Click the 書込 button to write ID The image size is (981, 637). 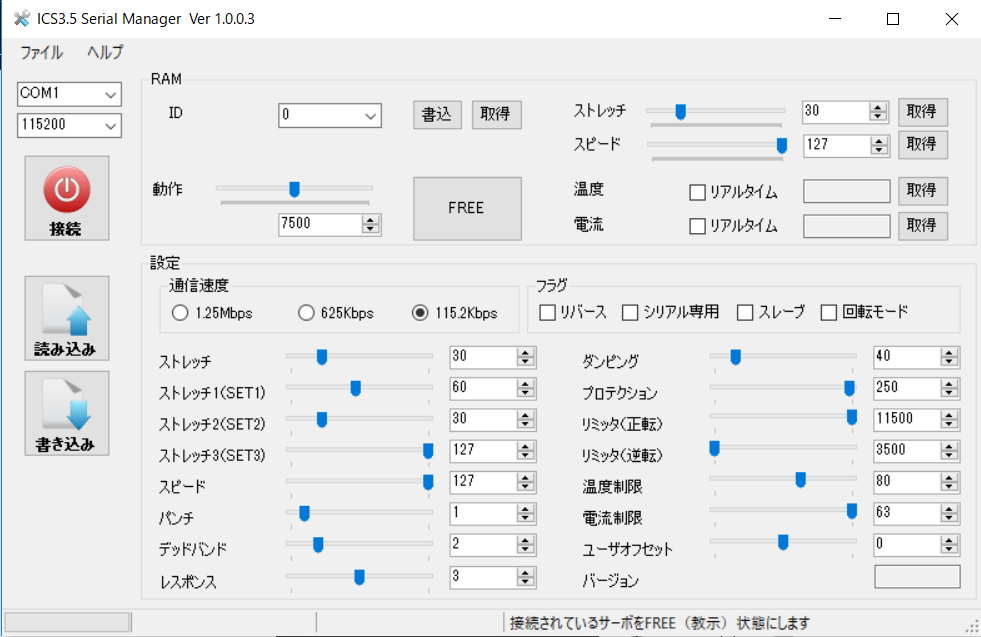click(436, 115)
